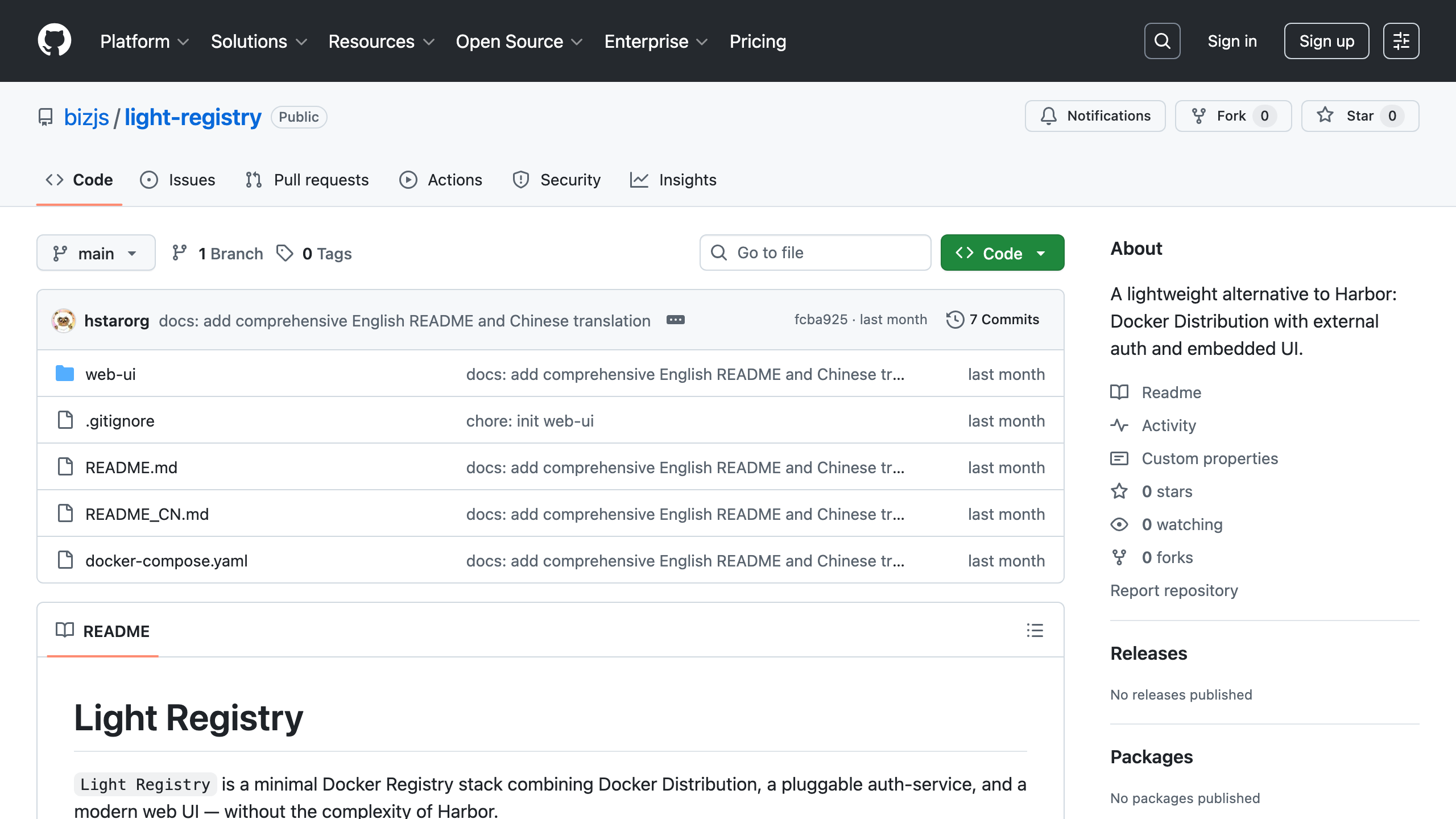Click the commit history clock icon
Image resolution: width=1456 pixels, height=819 pixels.
click(955, 319)
